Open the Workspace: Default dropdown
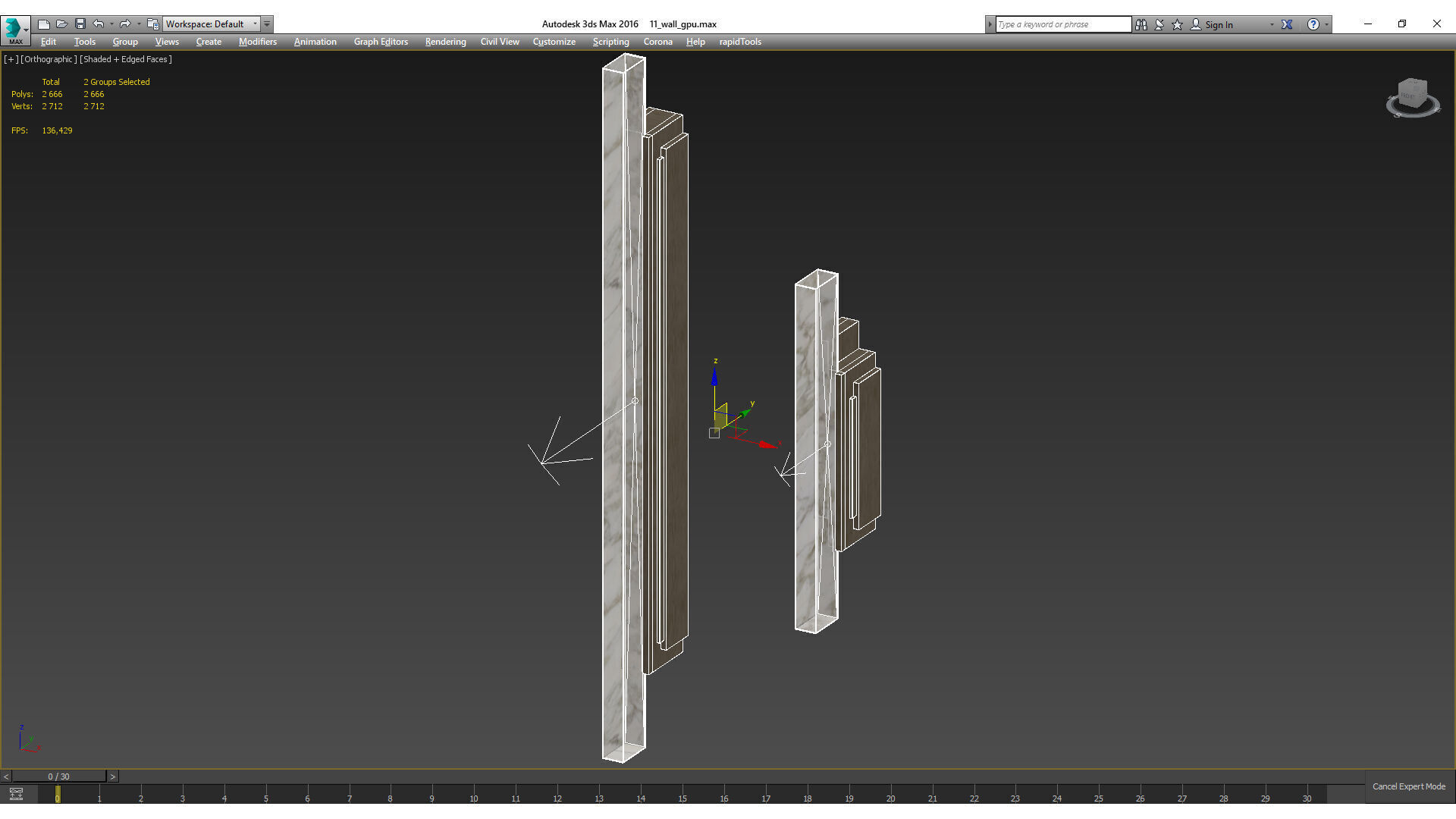 (x=212, y=24)
